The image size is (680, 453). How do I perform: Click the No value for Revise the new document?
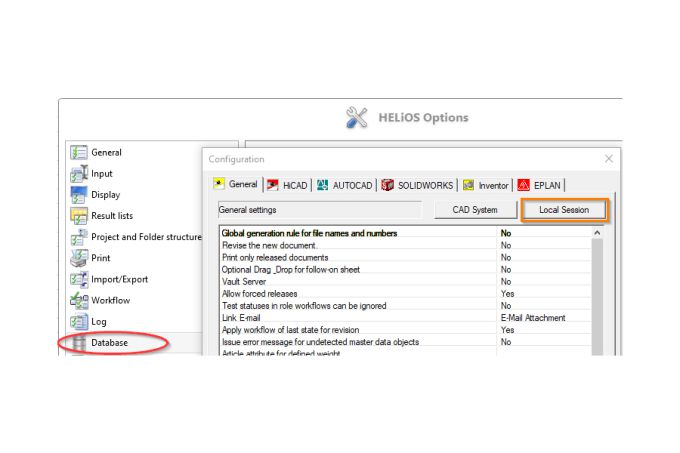point(506,245)
